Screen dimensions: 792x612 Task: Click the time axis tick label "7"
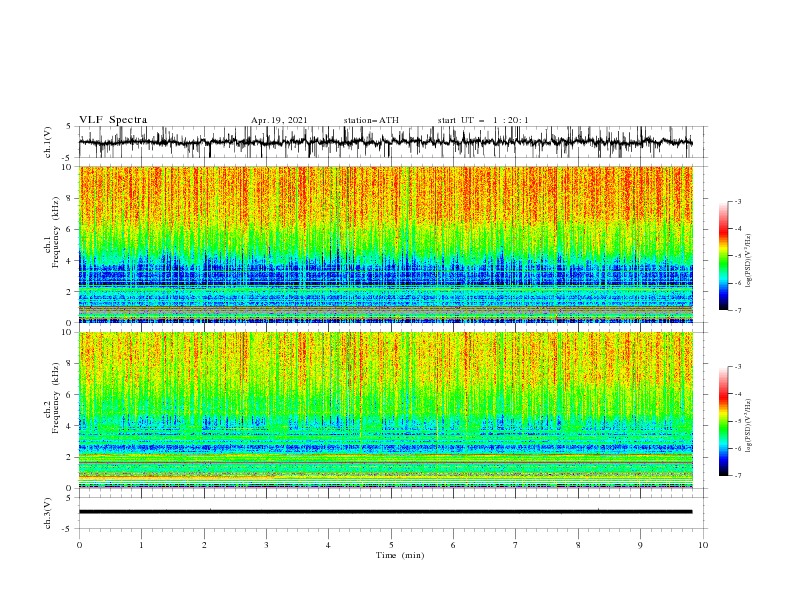click(x=516, y=545)
